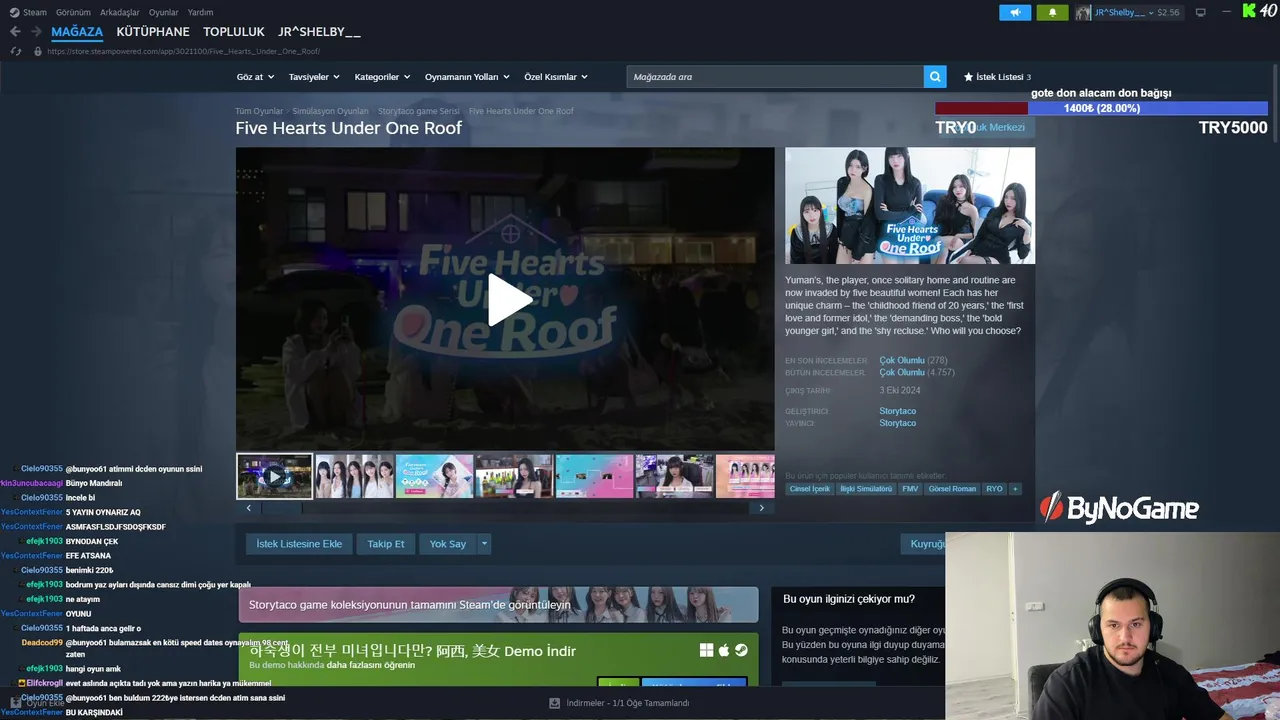Click the JR^Shelby__ profile avatar
The image size is (1280, 720).
1084,12
